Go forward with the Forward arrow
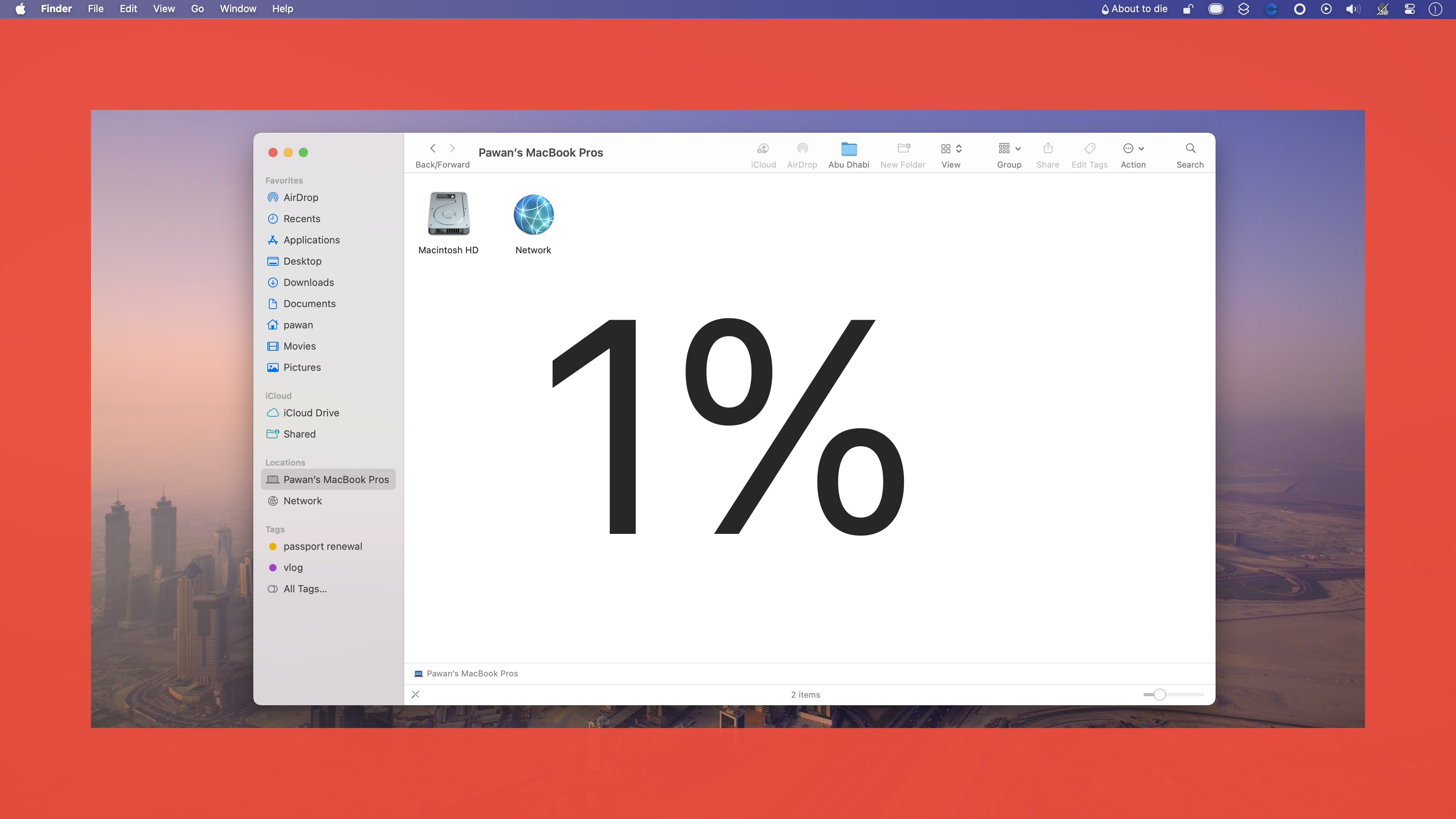Screen dimensions: 1456x819 pyautogui.click(x=452, y=148)
